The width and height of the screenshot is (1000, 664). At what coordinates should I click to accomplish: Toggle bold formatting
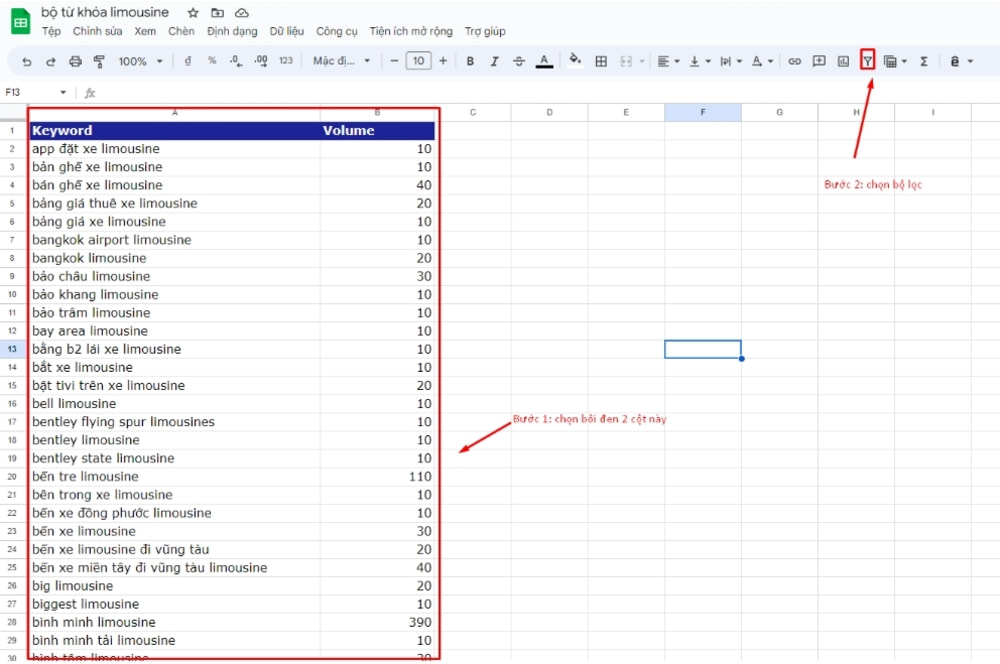click(x=470, y=61)
